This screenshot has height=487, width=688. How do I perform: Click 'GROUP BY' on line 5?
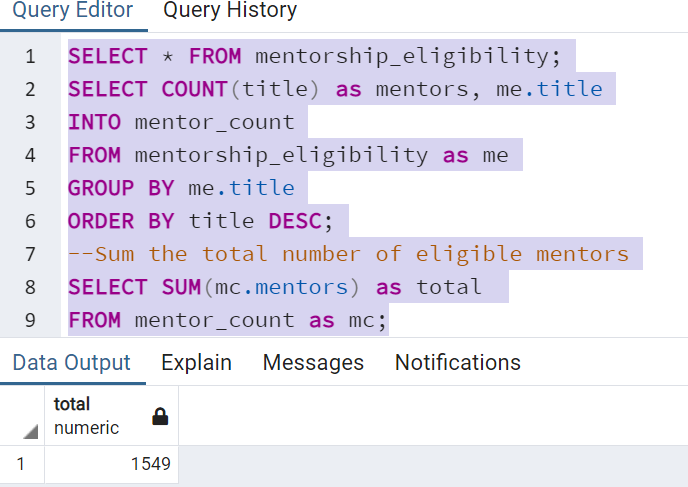click(121, 188)
